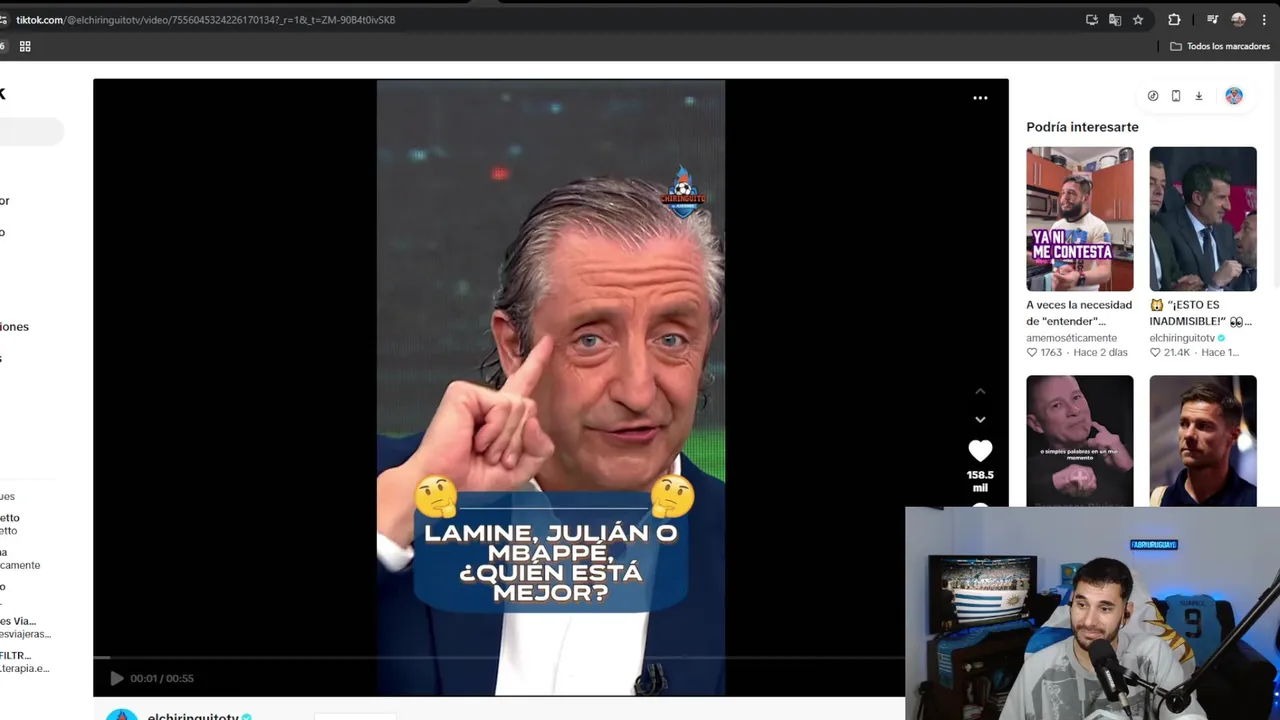1280x720 pixels.
Task: Click the install app icon in the address bar
Action: tap(1092, 20)
